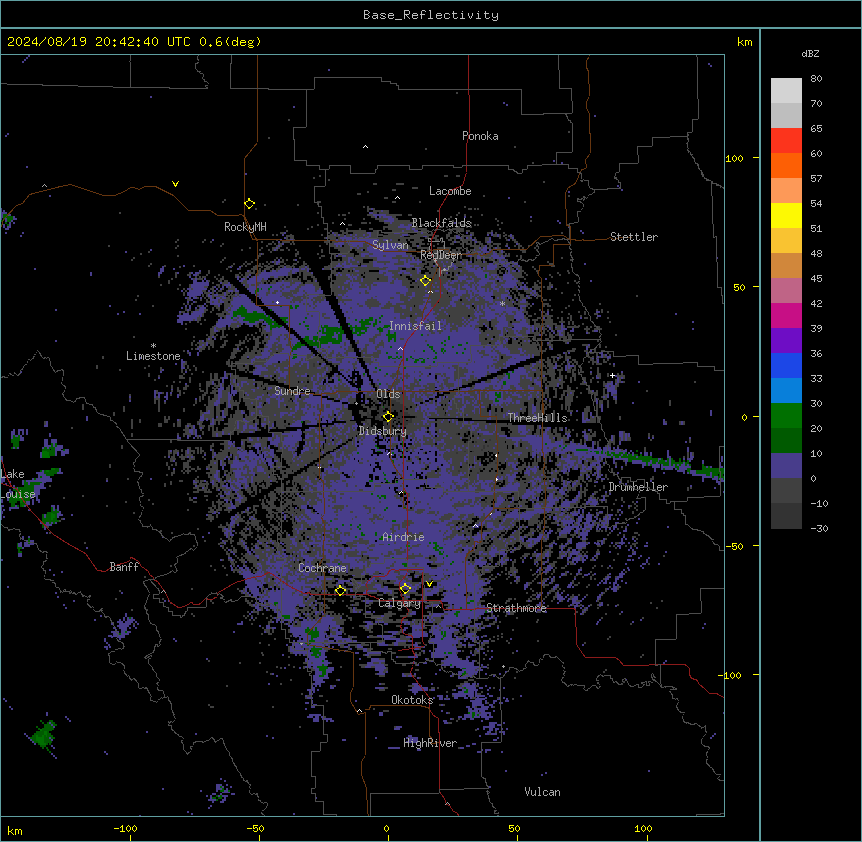Click the km unit label at top right

click(x=744, y=42)
